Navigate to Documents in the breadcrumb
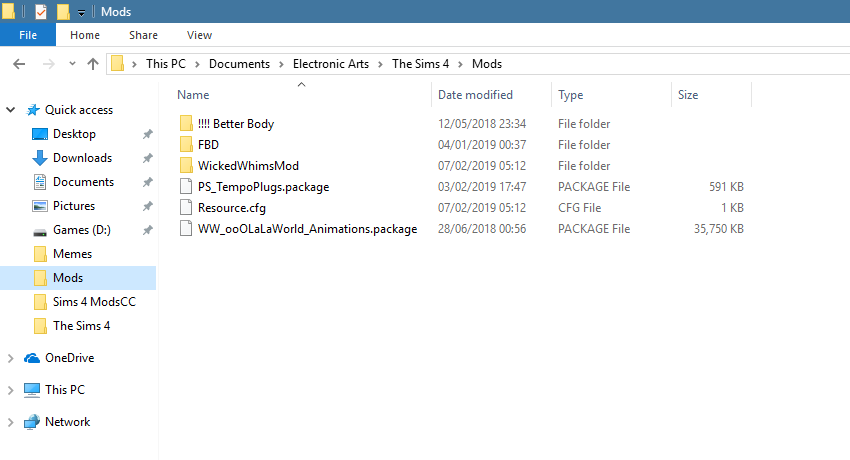Image resolution: width=850 pixels, height=460 pixels. tap(239, 64)
